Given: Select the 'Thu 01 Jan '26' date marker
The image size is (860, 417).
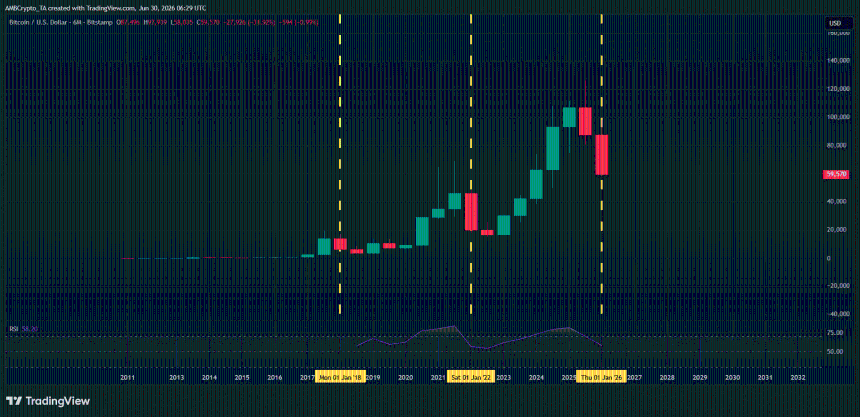Looking at the screenshot, I should (x=603, y=377).
